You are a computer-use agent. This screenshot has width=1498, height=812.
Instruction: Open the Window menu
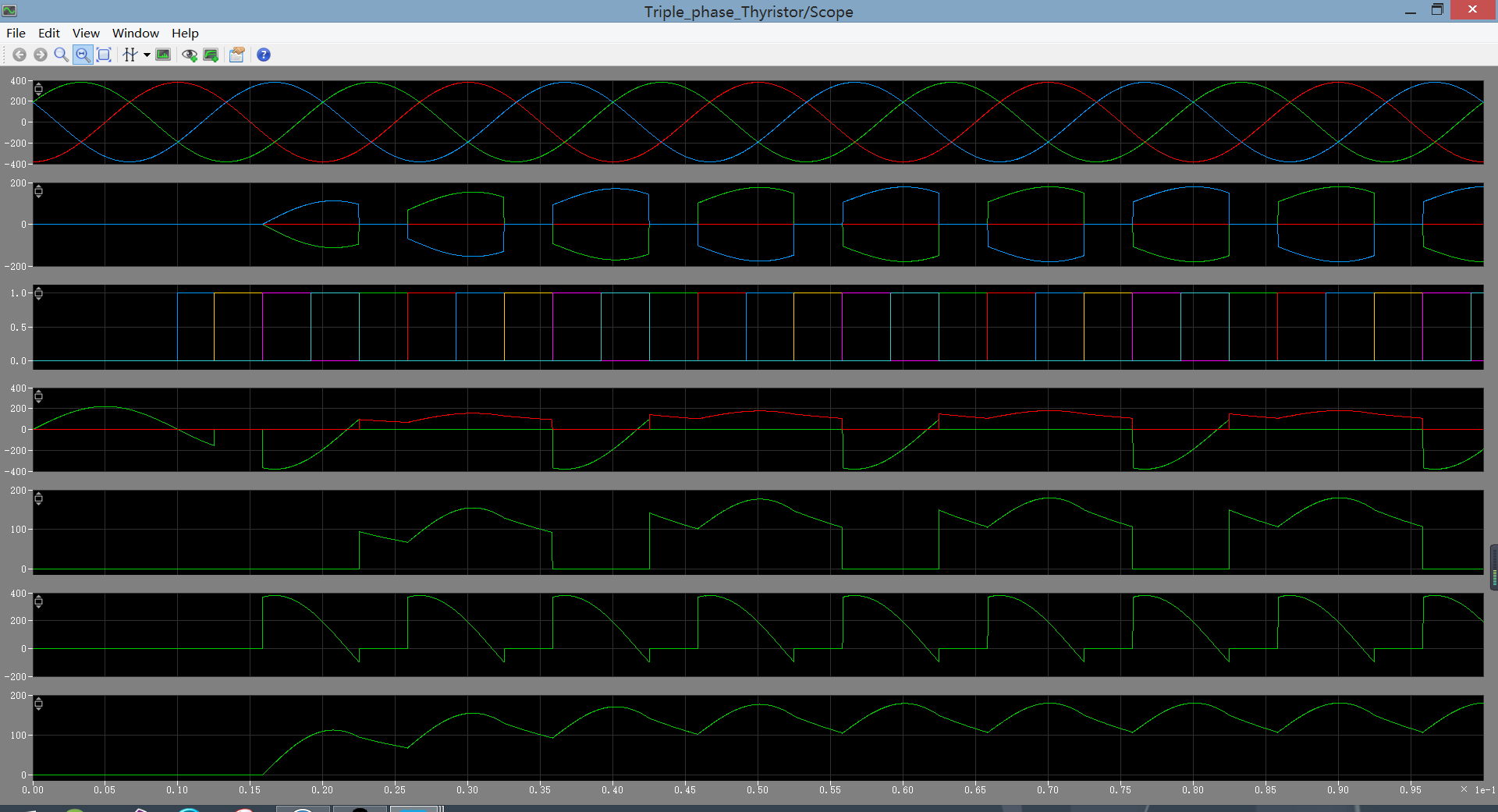[136, 33]
